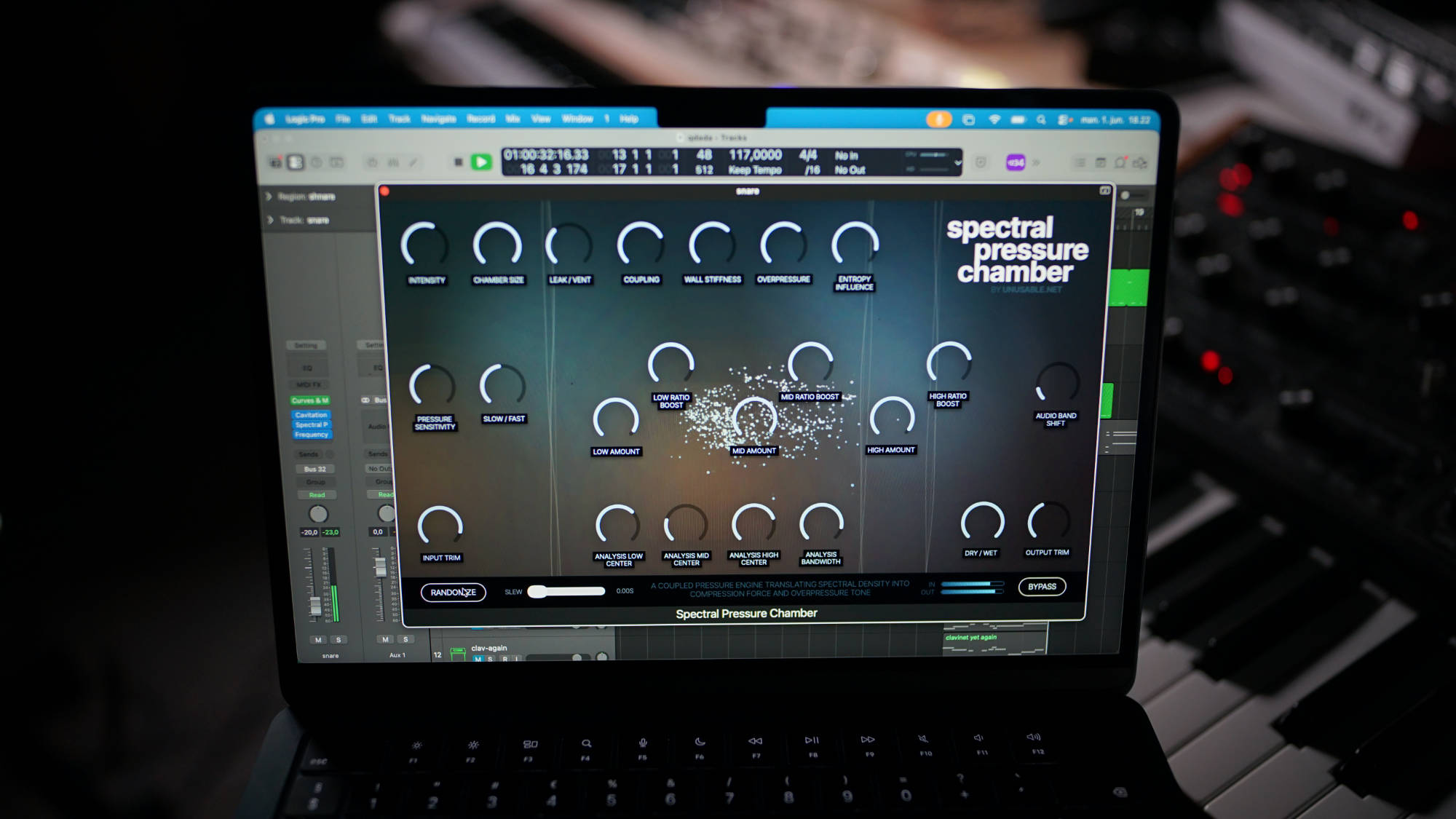Click the tempo value 117,0000
The image size is (1456, 819).
pyautogui.click(x=755, y=155)
